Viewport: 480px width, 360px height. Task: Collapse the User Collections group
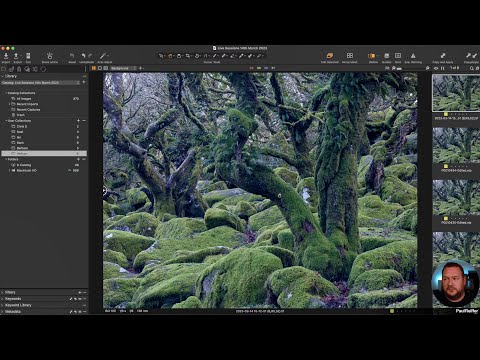click(x=6, y=121)
